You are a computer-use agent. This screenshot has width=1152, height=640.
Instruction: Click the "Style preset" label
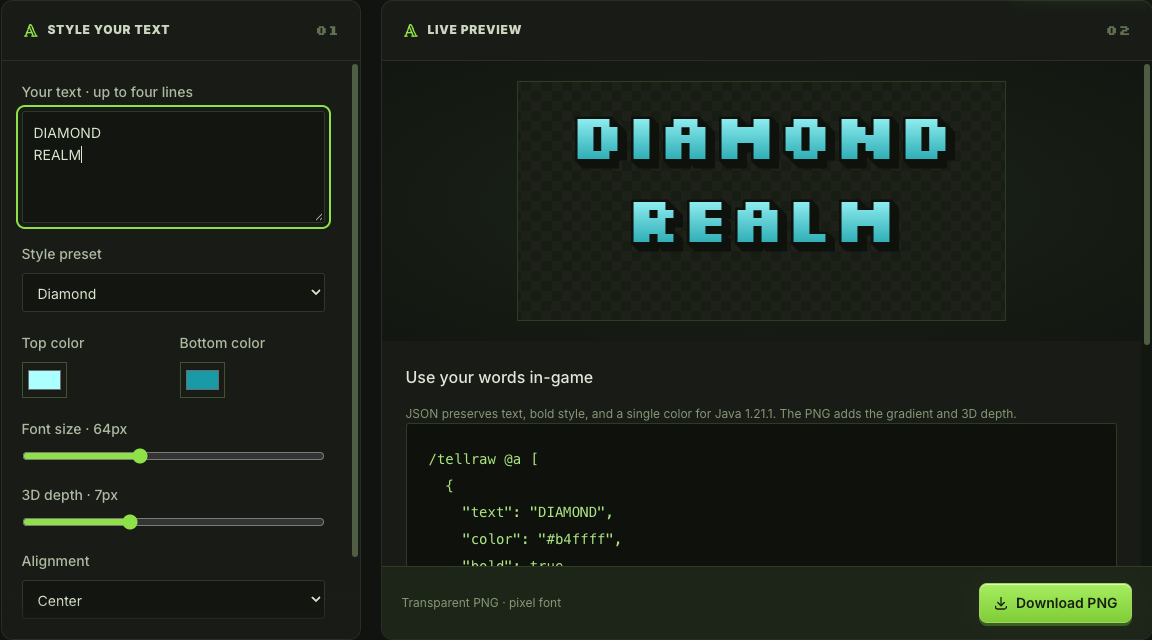click(x=62, y=254)
